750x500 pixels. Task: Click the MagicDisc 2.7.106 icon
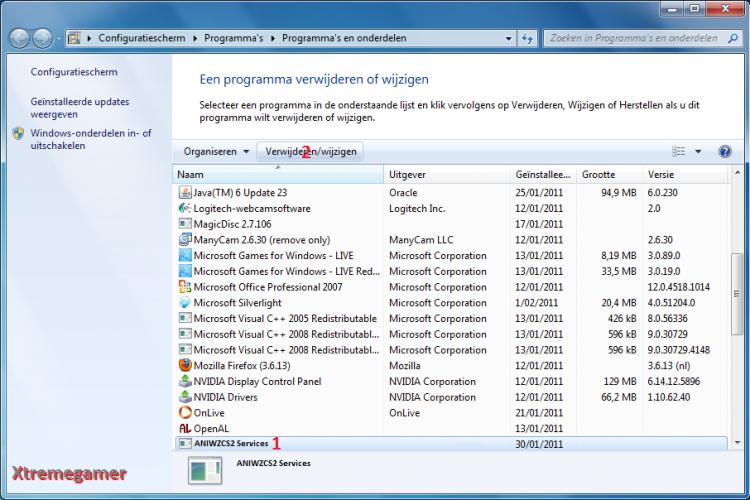click(x=185, y=224)
